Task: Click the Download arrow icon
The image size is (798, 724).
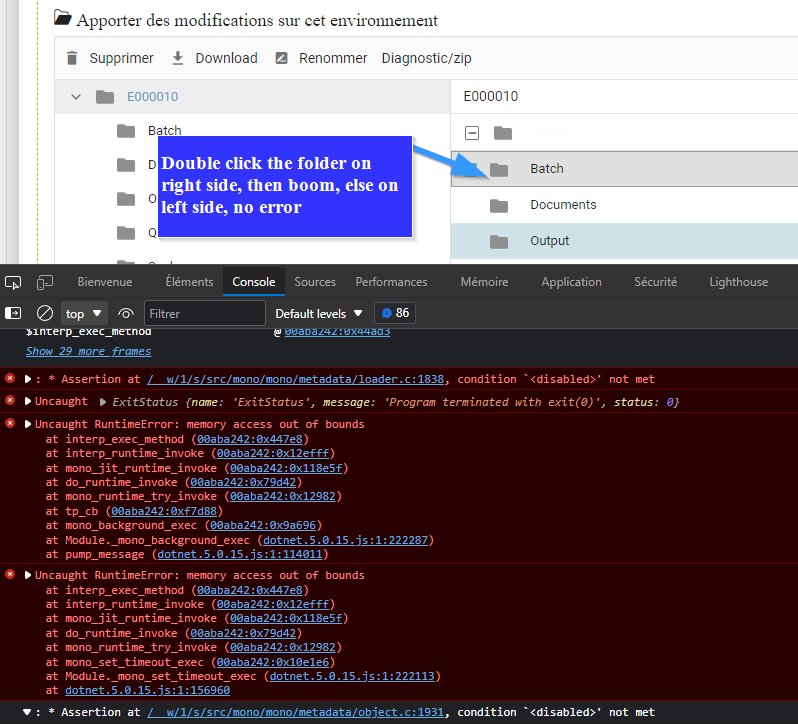Action: pos(178,58)
